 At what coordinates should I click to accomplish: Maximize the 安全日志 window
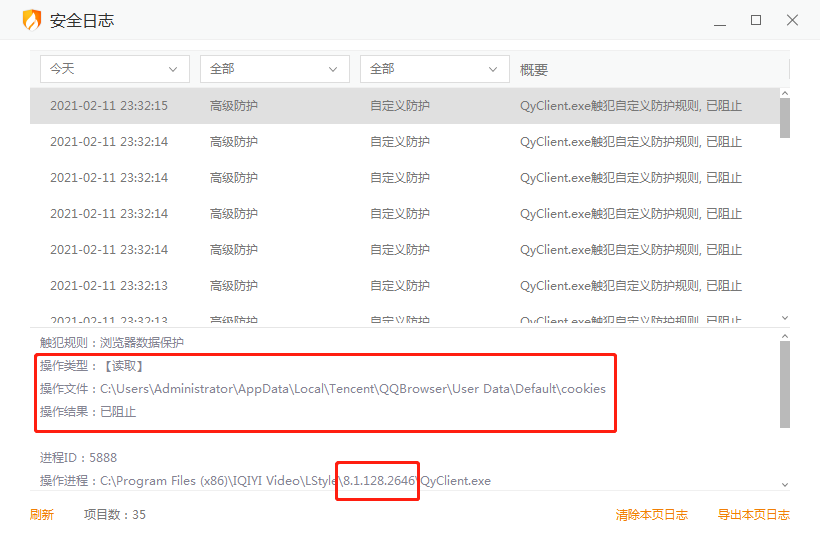pyautogui.click(x=756, y=20)
